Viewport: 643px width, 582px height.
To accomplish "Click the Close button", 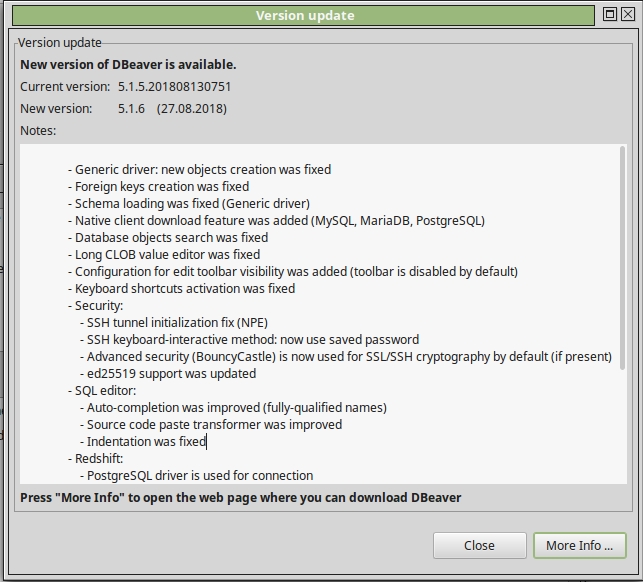I will 479,545.
